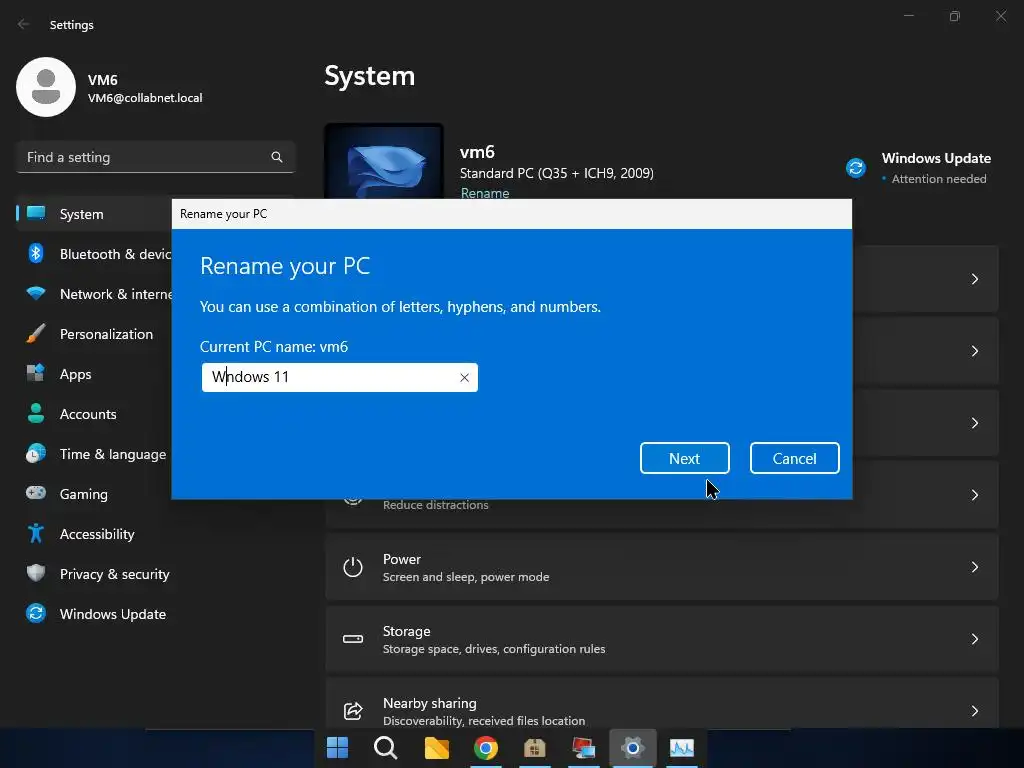The image size is (1024, 768).
Task: Click the Time & language clock icon
Action: click(x=36, y=453)
